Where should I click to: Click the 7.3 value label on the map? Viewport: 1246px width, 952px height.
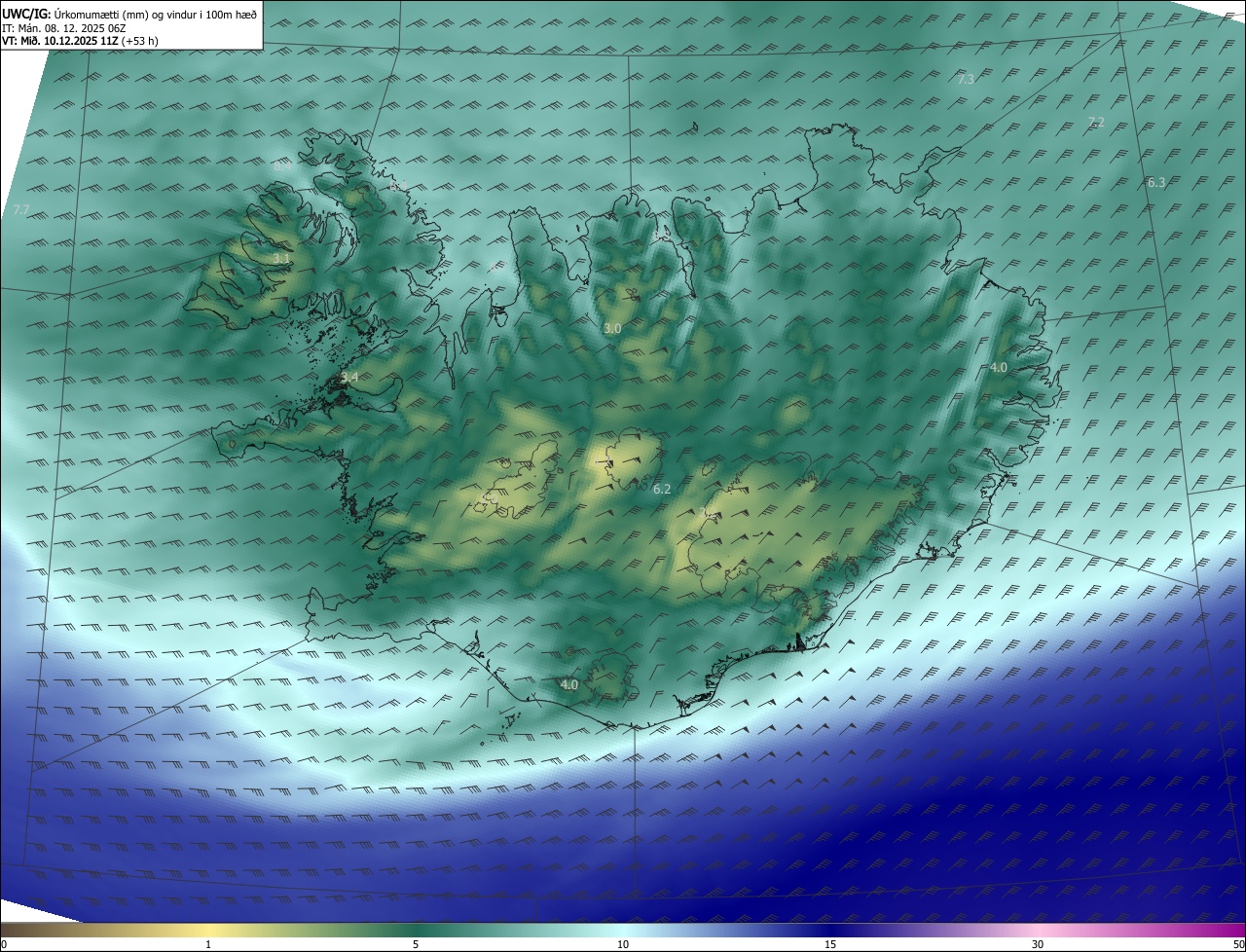coord(966,80)
